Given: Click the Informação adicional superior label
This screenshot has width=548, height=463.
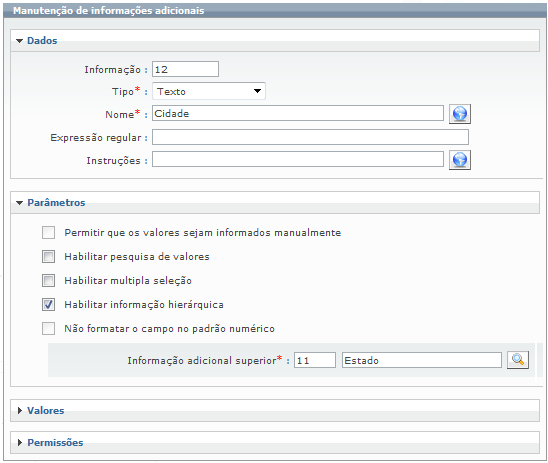Looking at the screenshot, I should pos(204,360).
